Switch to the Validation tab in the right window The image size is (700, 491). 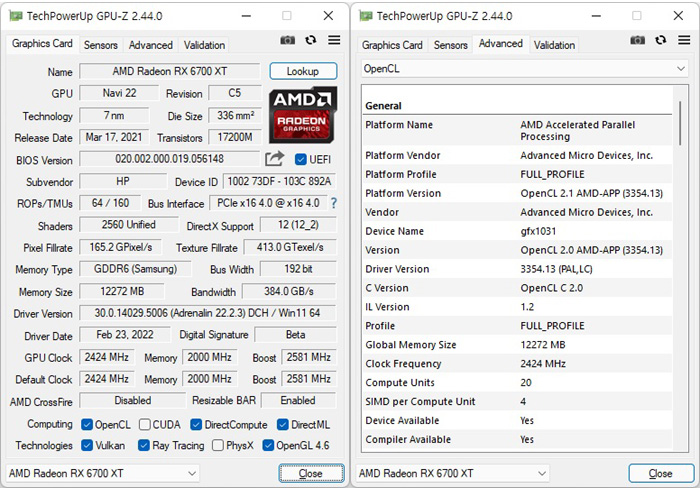coord(554,45)
